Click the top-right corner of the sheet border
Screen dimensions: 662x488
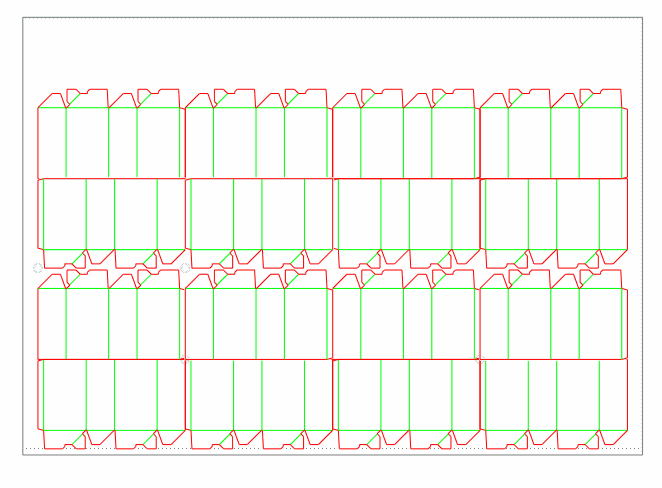point(641,17)
